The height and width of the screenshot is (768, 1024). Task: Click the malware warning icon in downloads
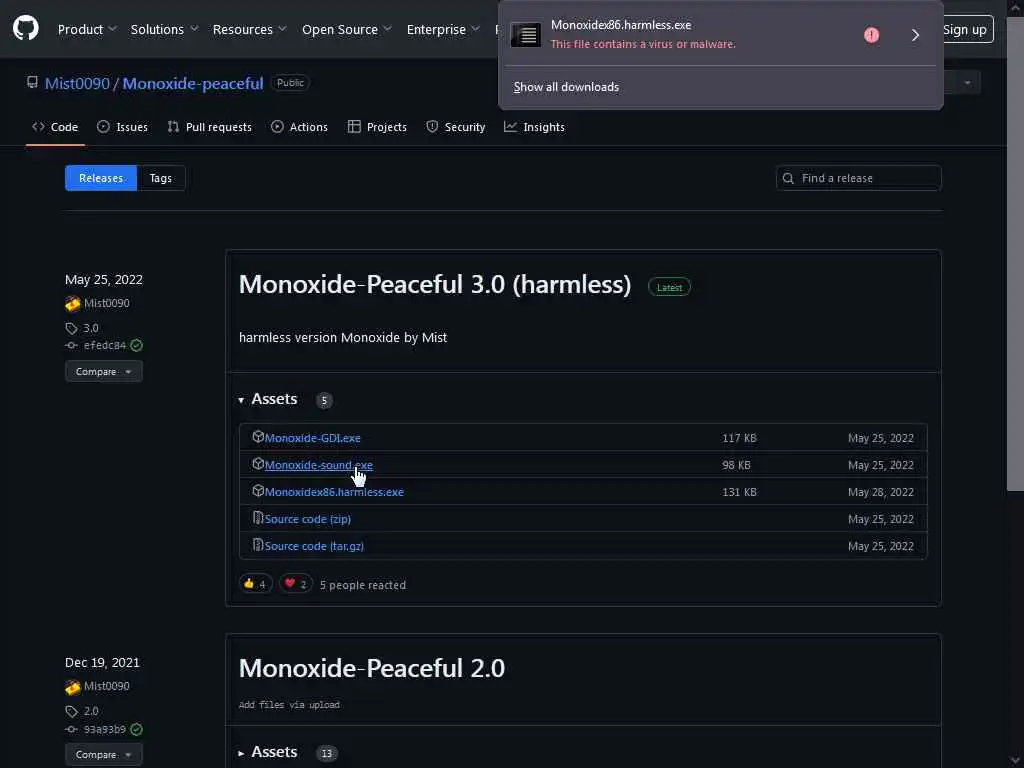[871, 35]
